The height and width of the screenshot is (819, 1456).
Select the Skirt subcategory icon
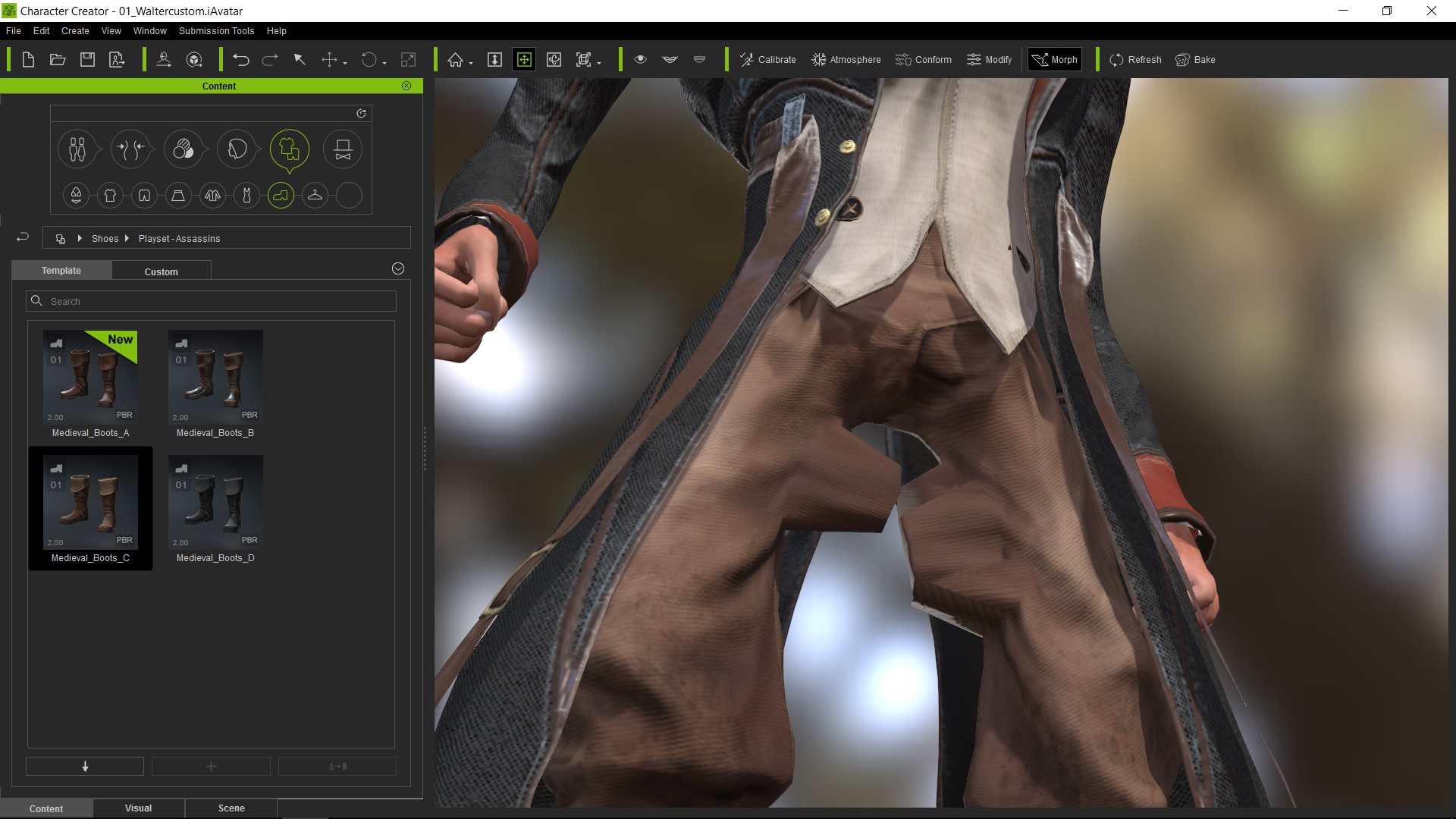coord(178,196)
